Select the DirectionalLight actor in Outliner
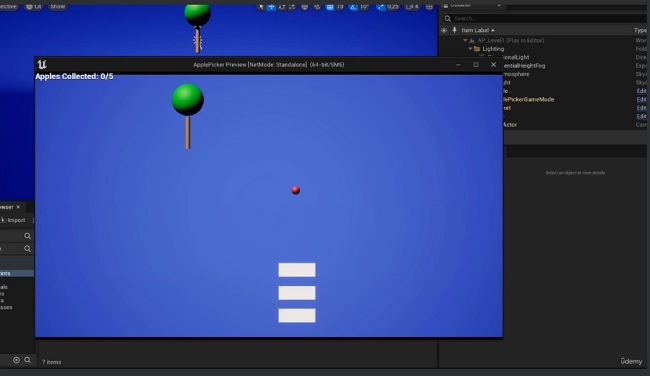Viewport: 650px width, 376px height. click(x=516, y=57)
